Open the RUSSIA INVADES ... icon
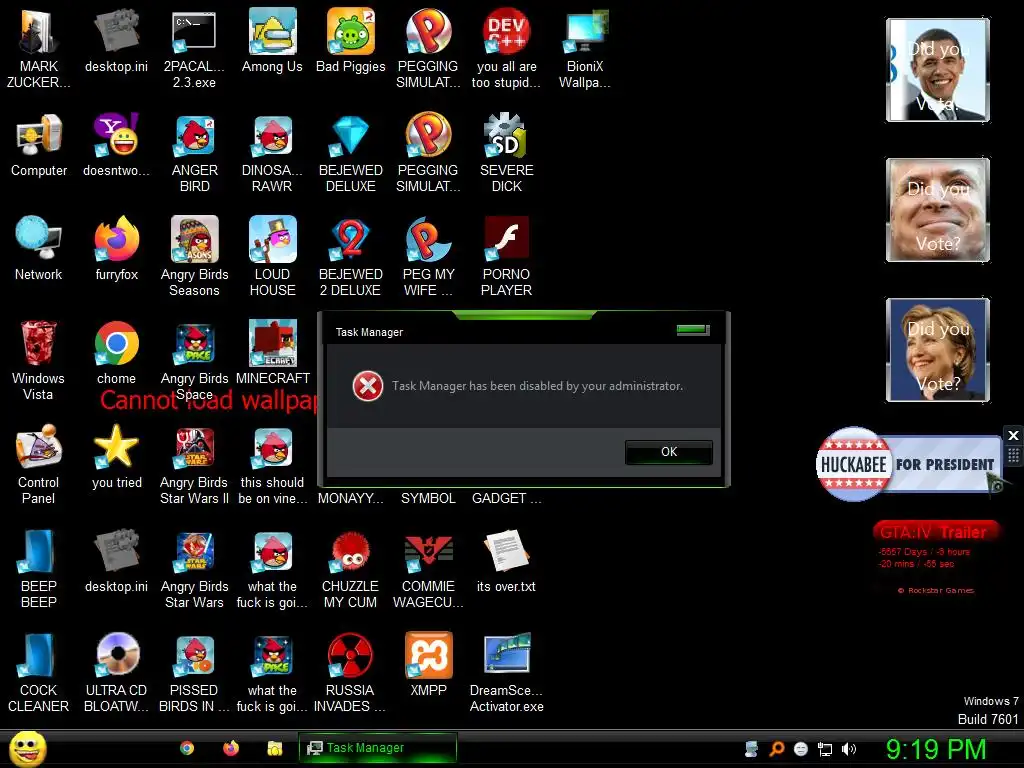The width and height of the screenshot is (1024, 768). pyautogui.click(x=351, y=672)
